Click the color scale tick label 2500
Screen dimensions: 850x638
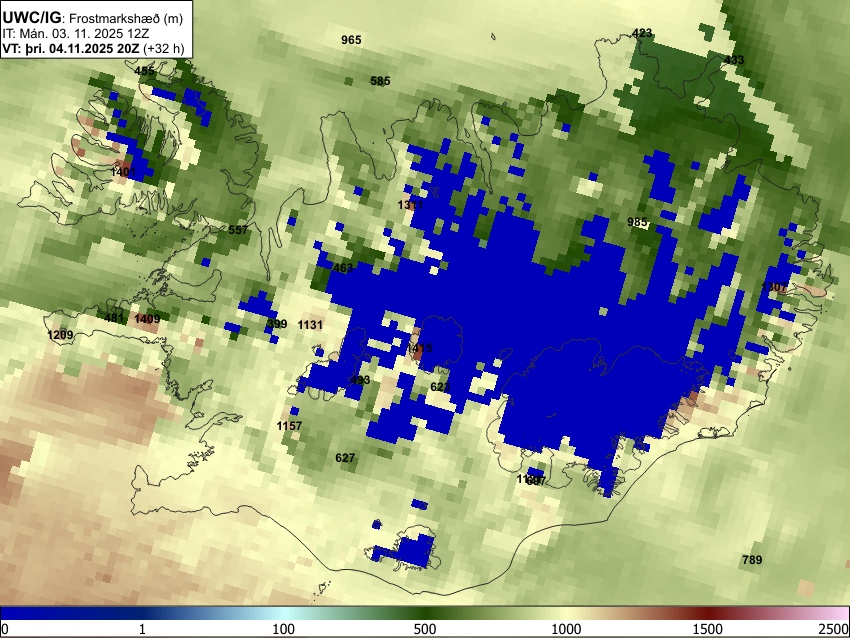pyautogui.click(x=834, y=629)
